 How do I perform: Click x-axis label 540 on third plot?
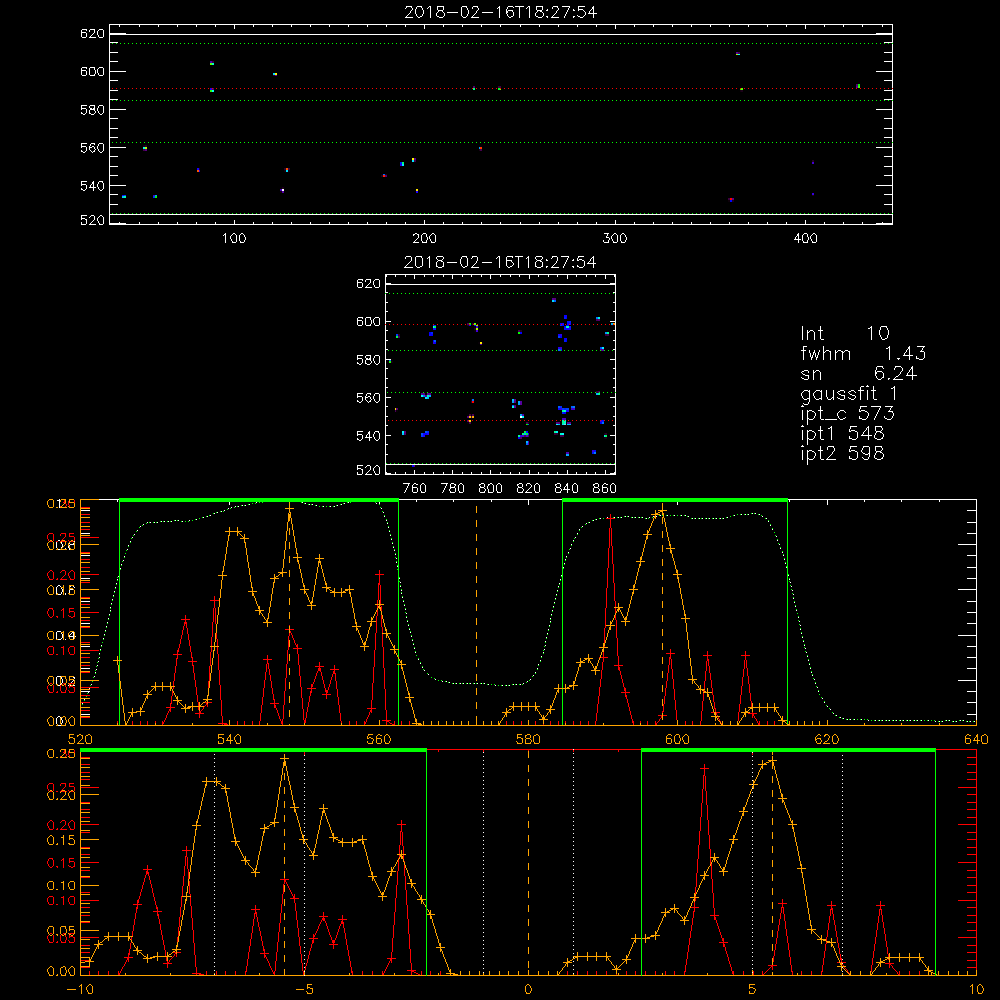tap(229, 739)
